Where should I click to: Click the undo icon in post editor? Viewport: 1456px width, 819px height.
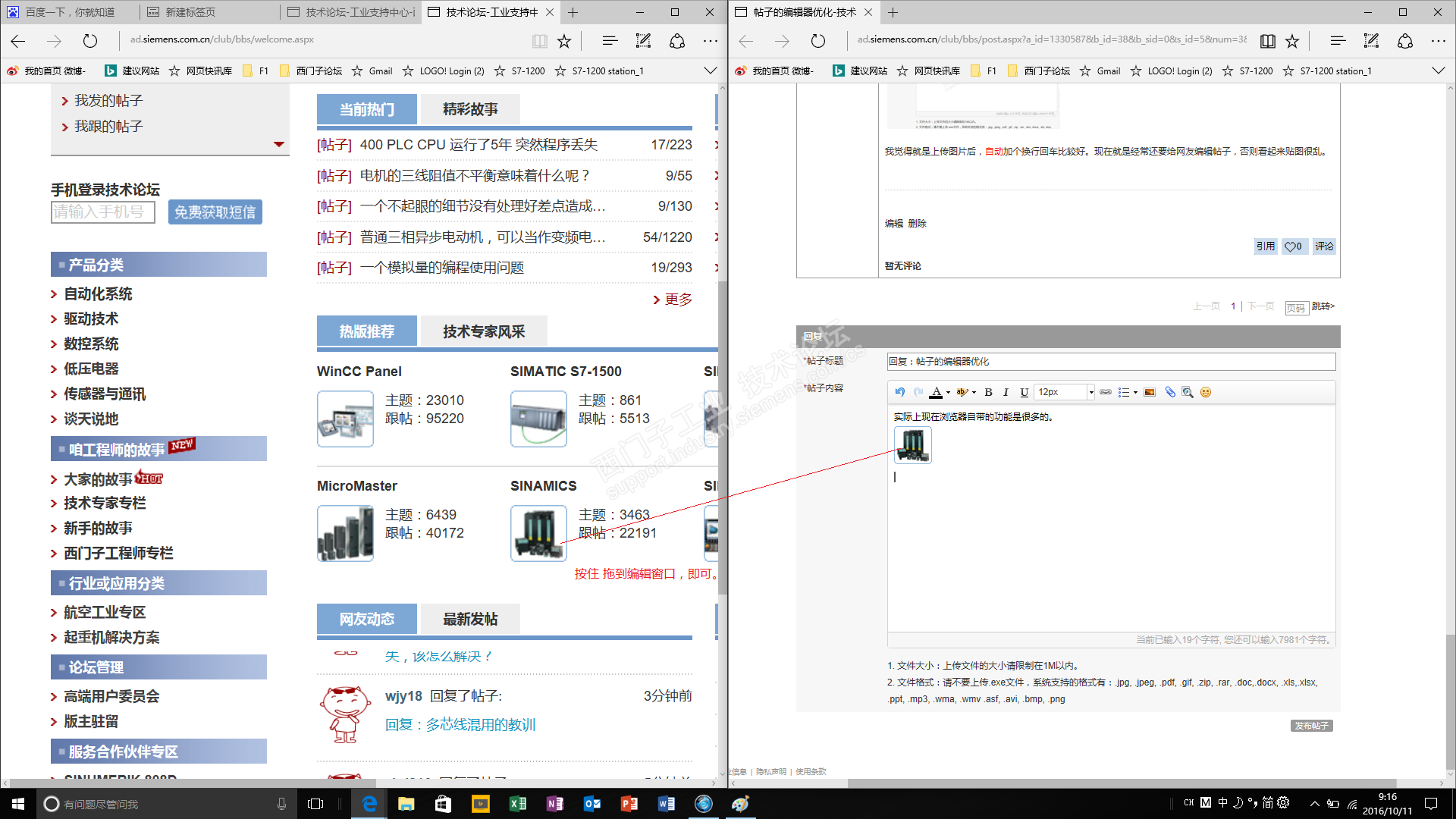900,392
